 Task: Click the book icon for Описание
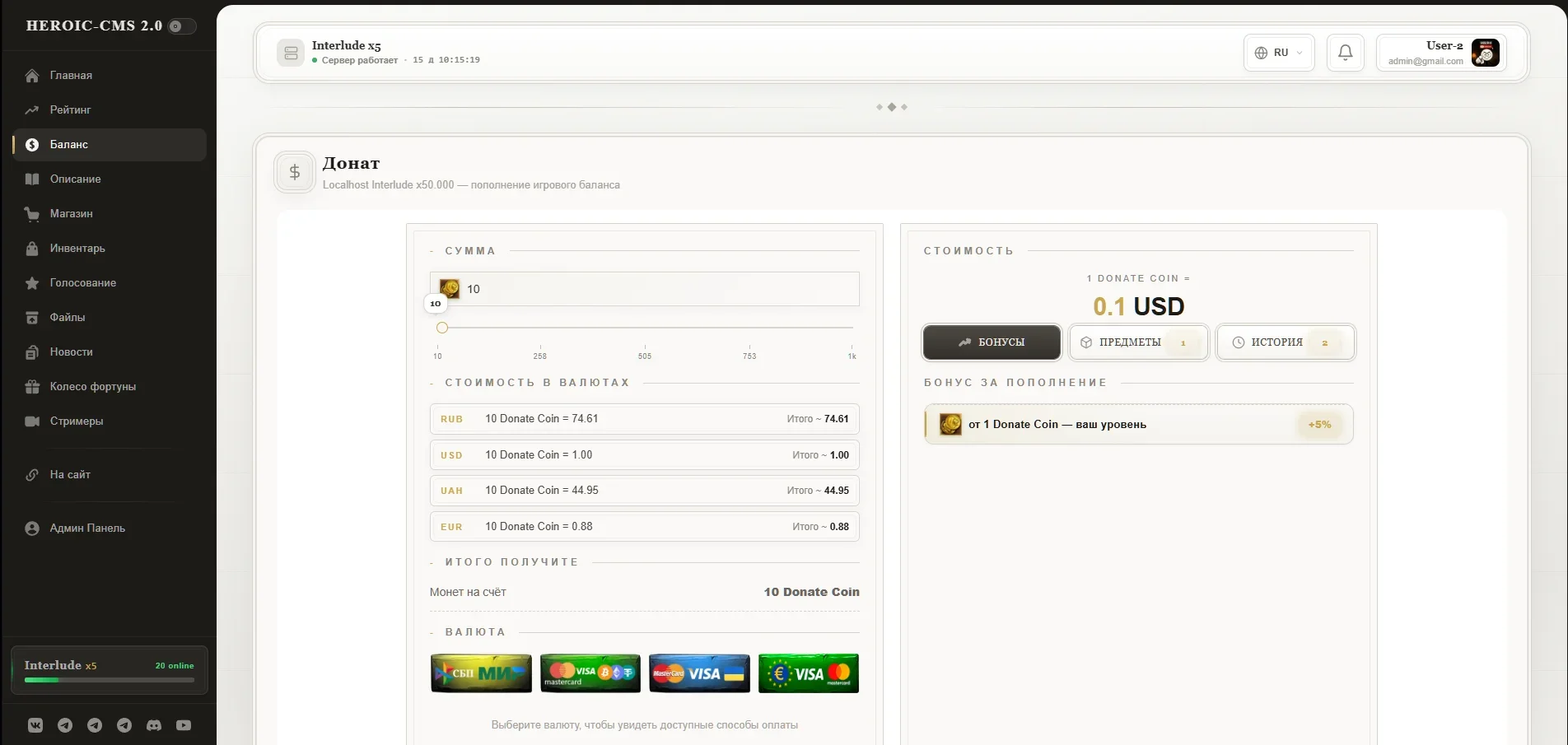32,179
